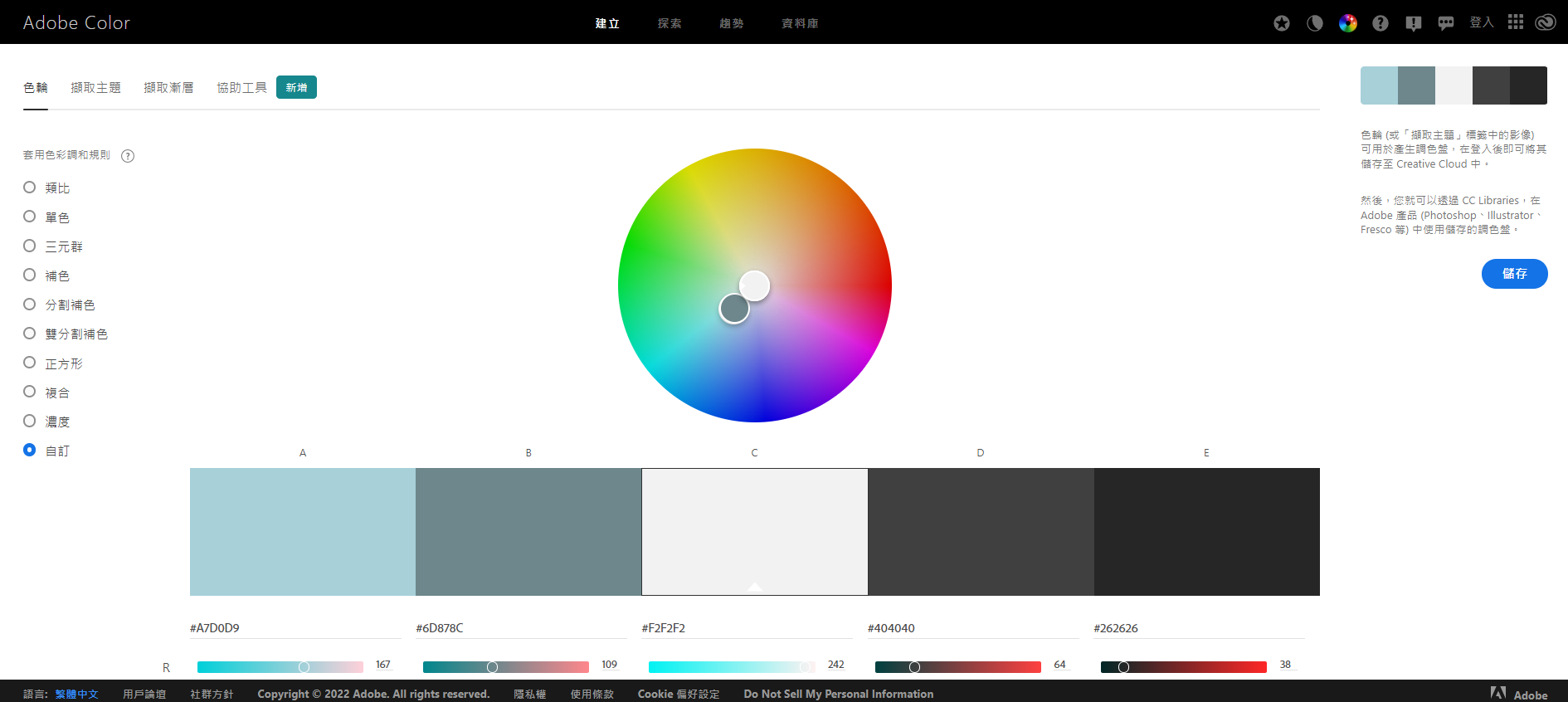1568x702 pixels.
Task: Switch to the 擷取主題 tab
Action: click(96, 88)
